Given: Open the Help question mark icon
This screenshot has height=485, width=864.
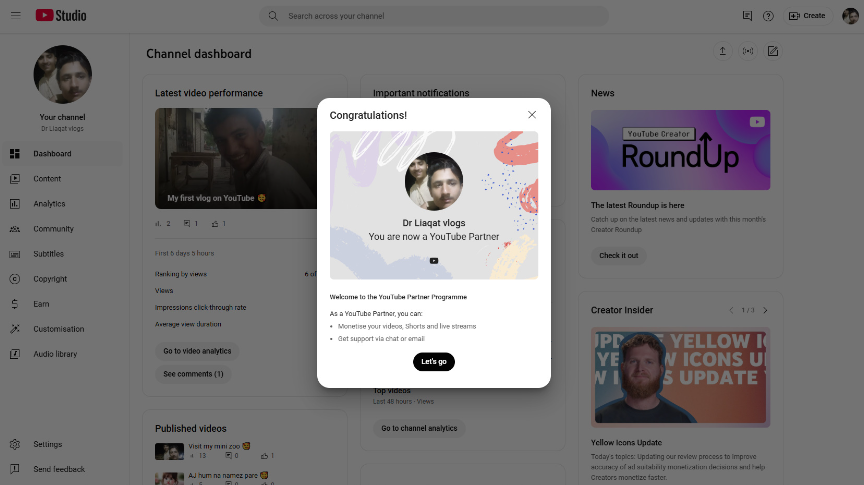Looking at the screenshot, I should [x=768, y=16].
